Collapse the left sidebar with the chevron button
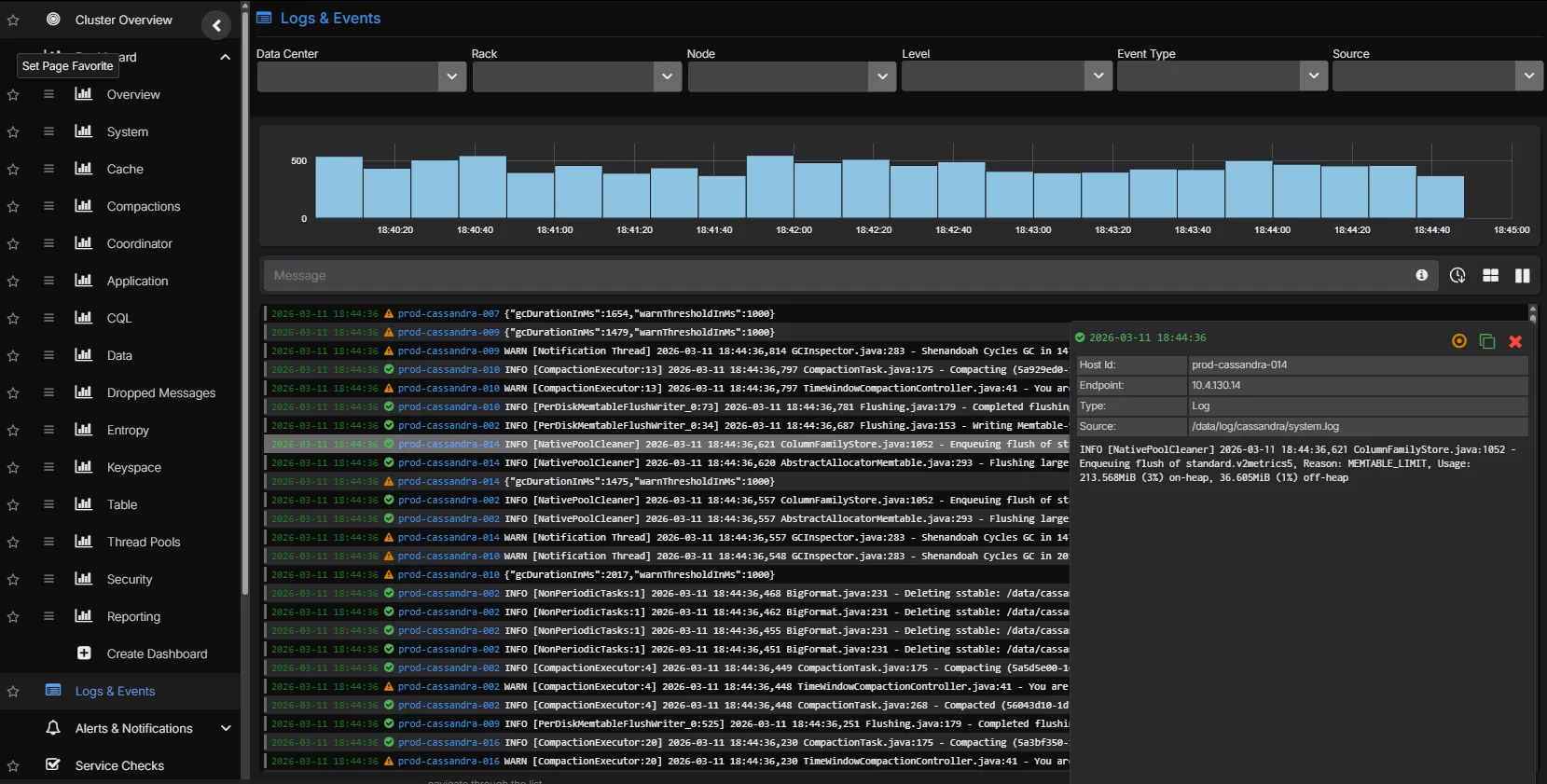The height and width of the screenshot is (784, 1547). [x=216, y=25]
